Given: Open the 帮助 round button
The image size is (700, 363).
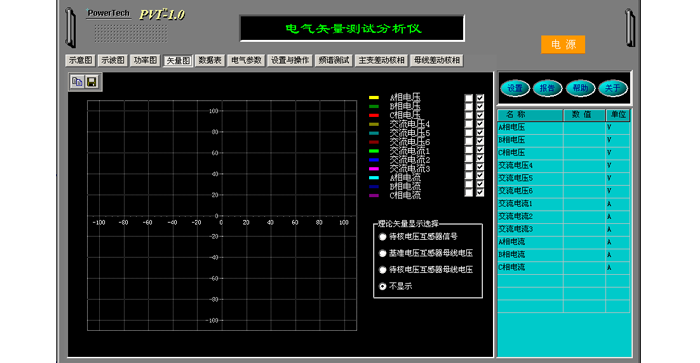Looking at the screenshot, I should click(x=580, y=88).
